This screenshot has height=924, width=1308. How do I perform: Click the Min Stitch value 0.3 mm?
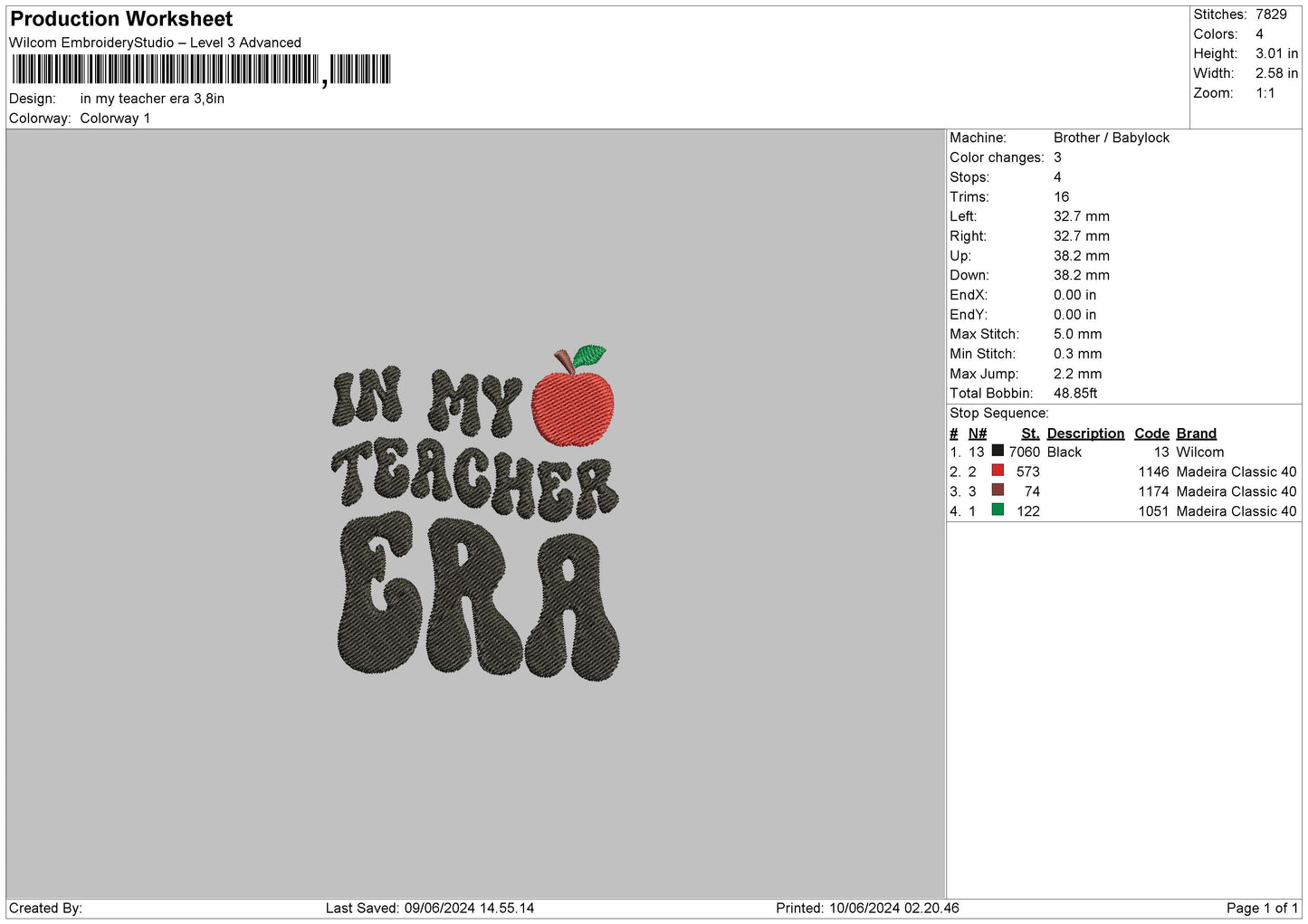[x=1077, y=354]
